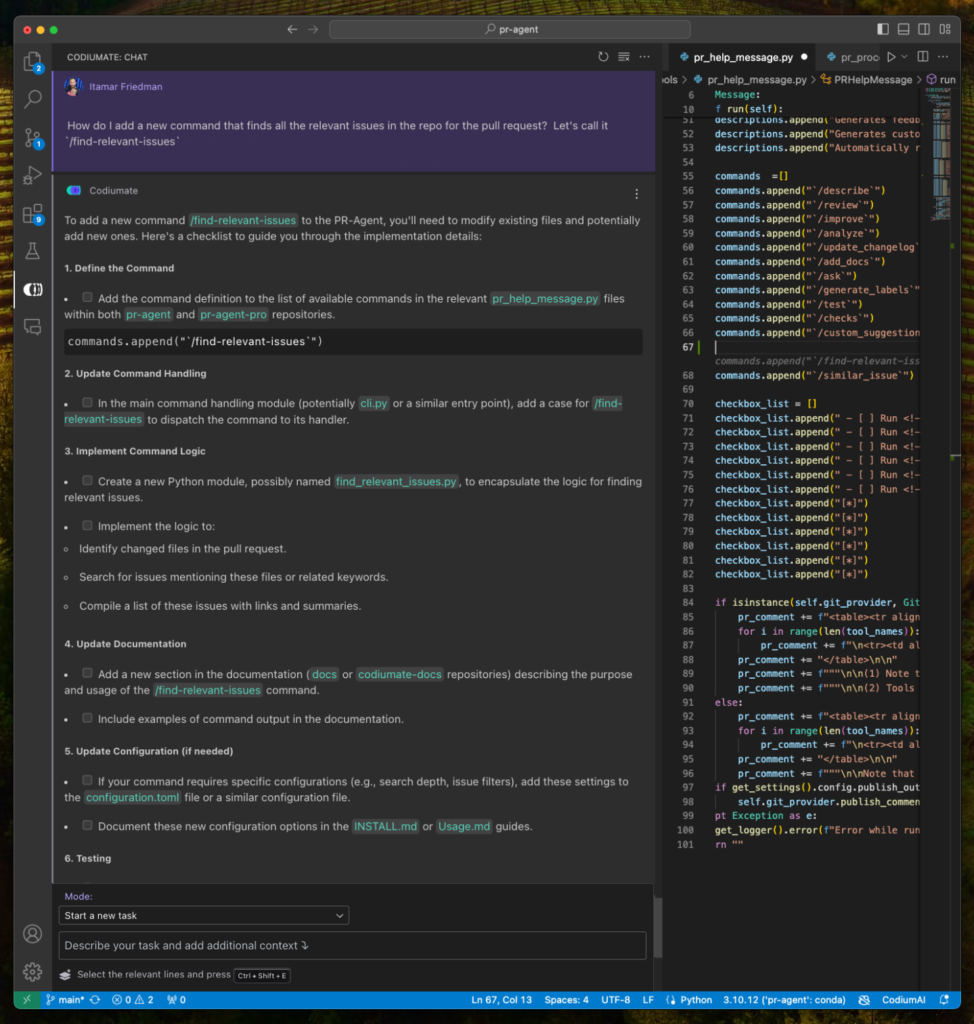Open the Codiumate response options menu

point(636,194)
